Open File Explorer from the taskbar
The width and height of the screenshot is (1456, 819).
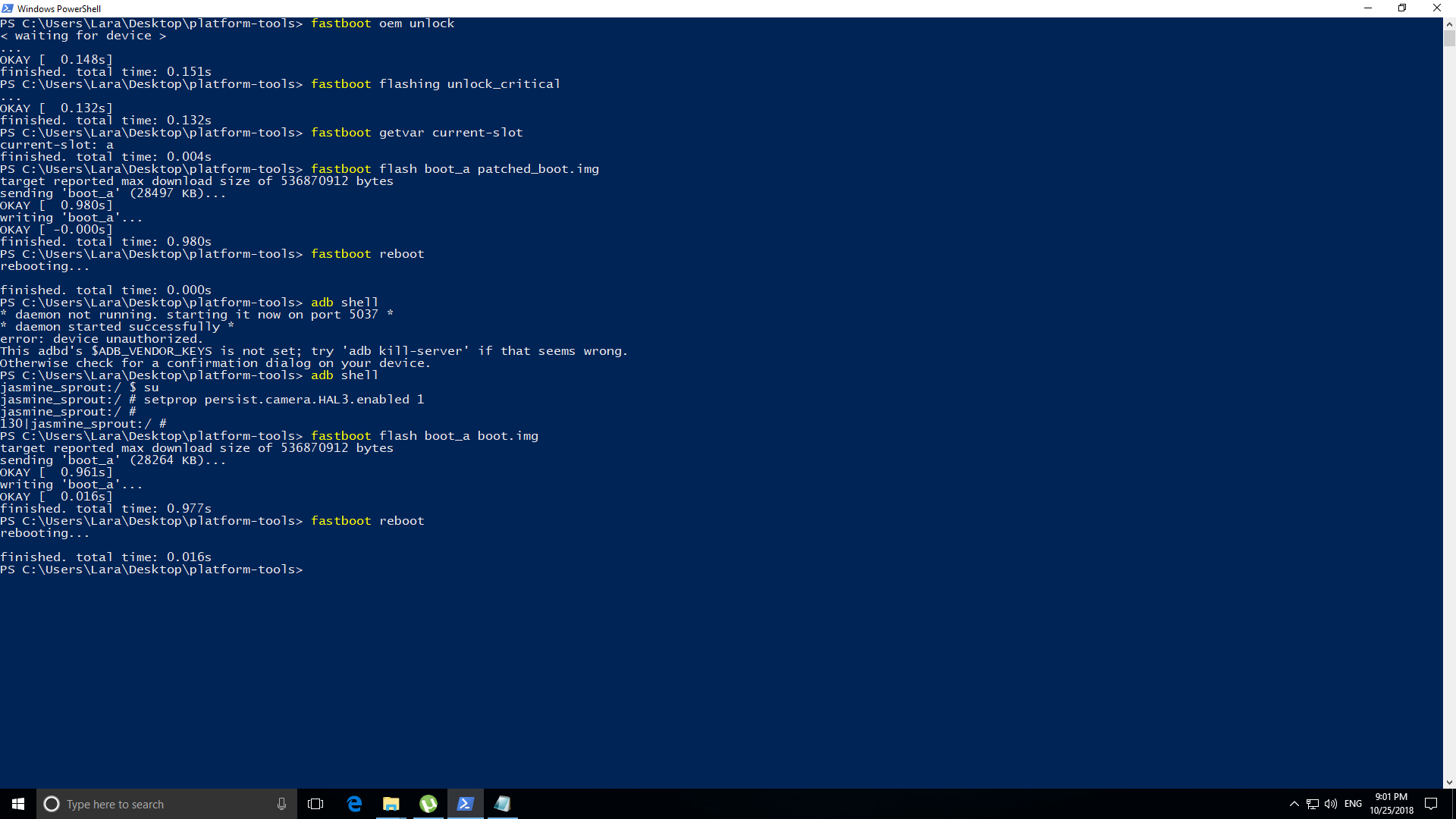(x=391, y=804)
